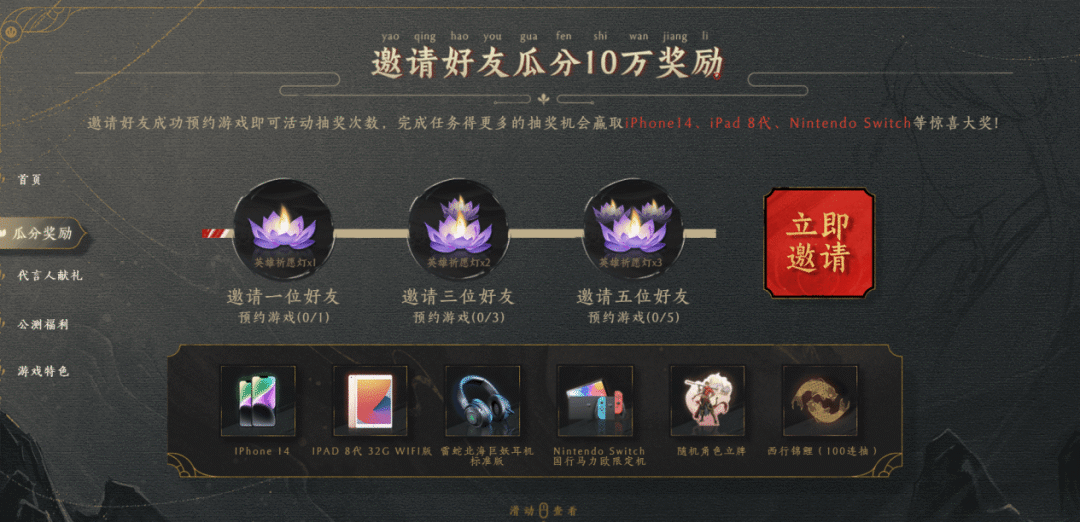Click the 西行锦鲤 golden koi icon
Viewport: 1080px width, 522px height.
pos(820,401)
